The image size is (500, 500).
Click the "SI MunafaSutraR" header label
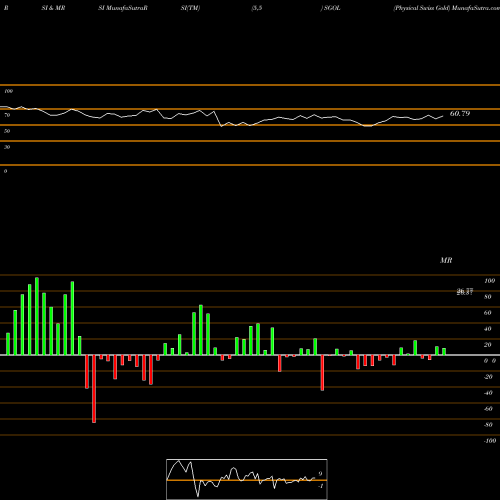tap(123, 8)
